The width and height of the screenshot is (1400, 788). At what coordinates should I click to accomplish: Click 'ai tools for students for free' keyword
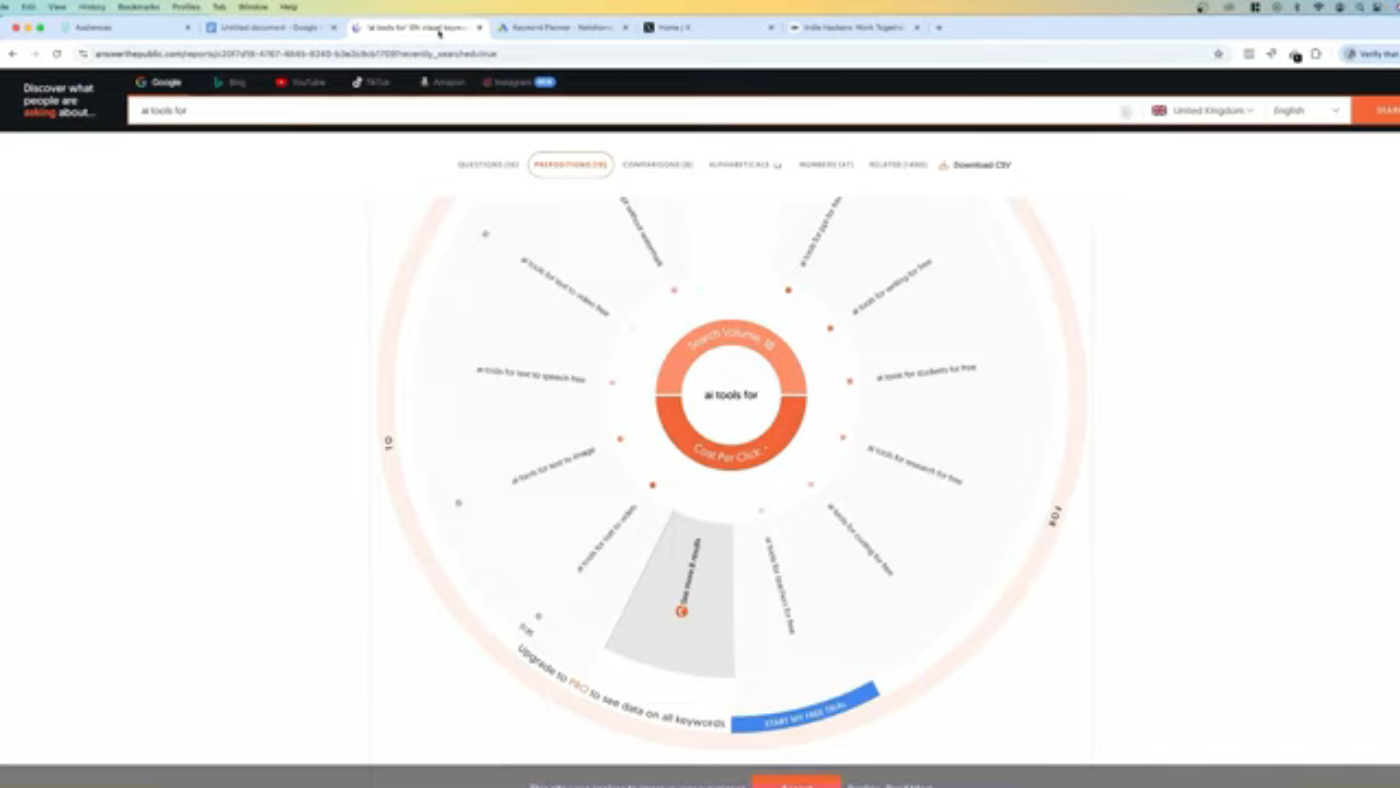click(926, 373)
